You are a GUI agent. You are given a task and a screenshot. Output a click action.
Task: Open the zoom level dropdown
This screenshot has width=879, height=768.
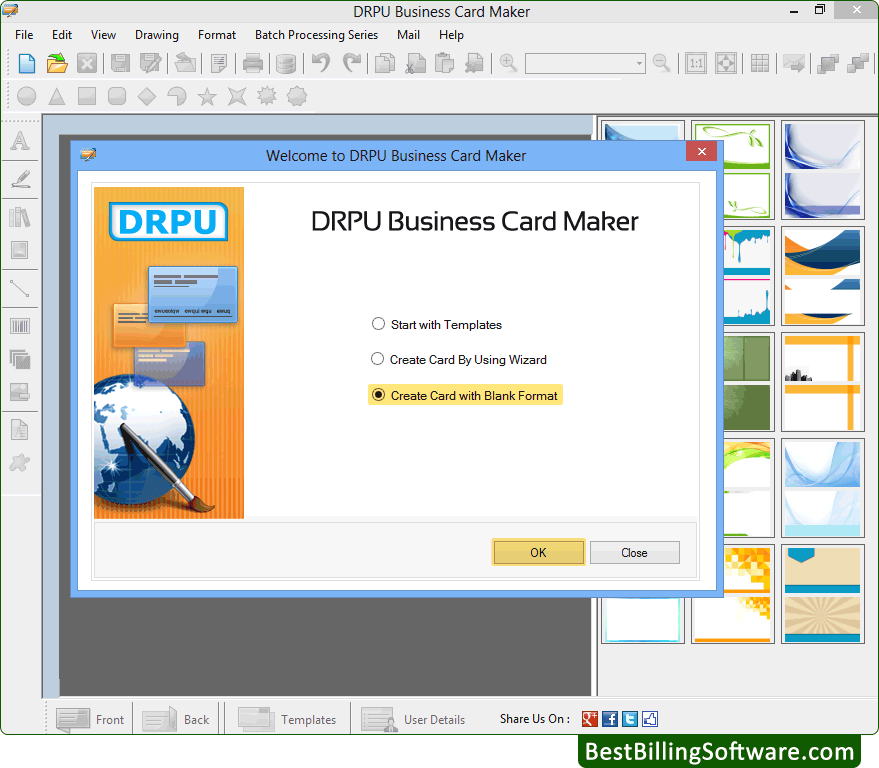[x=640, y=63]
